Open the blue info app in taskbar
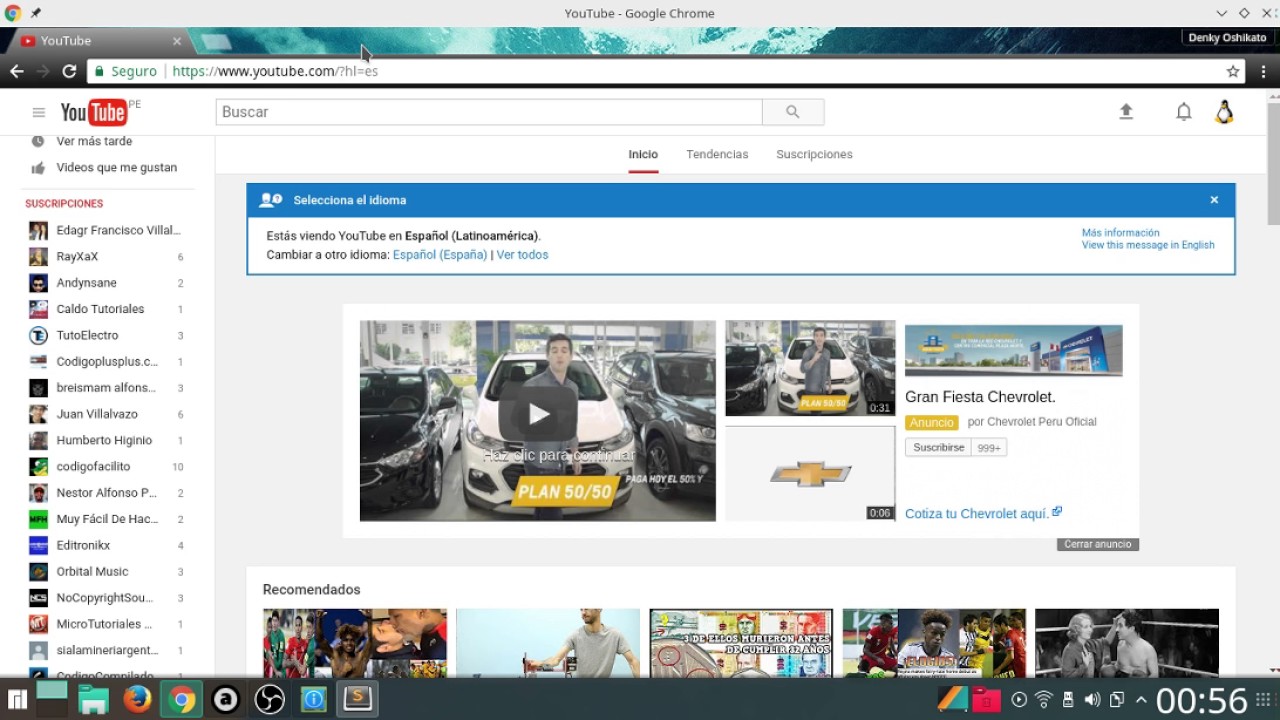 [314, 699]
